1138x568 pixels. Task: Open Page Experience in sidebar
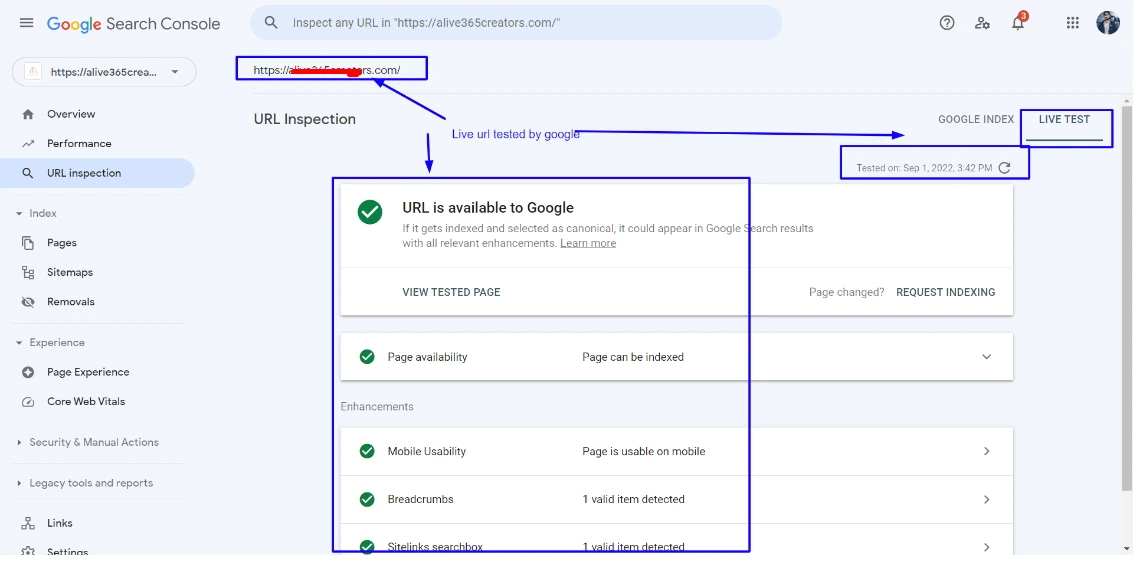click(88, 372)
